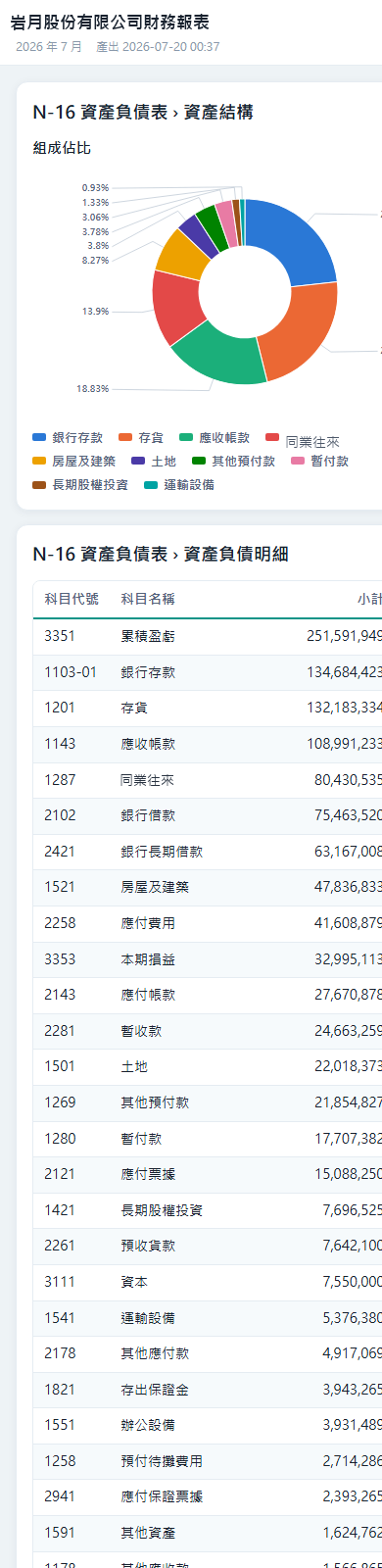Select account code 3351
Image resolution: width=382 pixels, height=1568 pixels.
60,636
